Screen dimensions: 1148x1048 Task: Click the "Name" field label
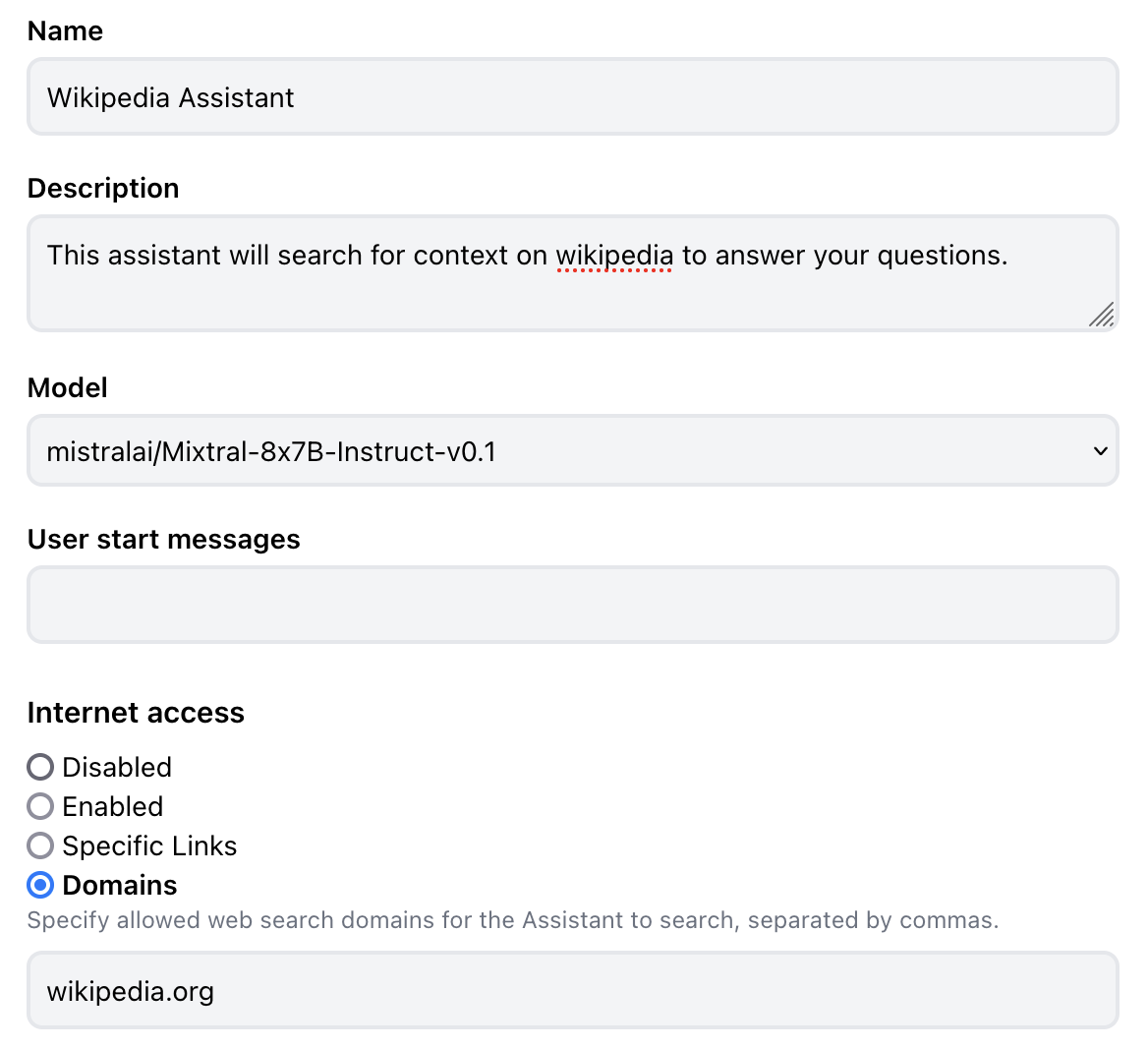65,31
